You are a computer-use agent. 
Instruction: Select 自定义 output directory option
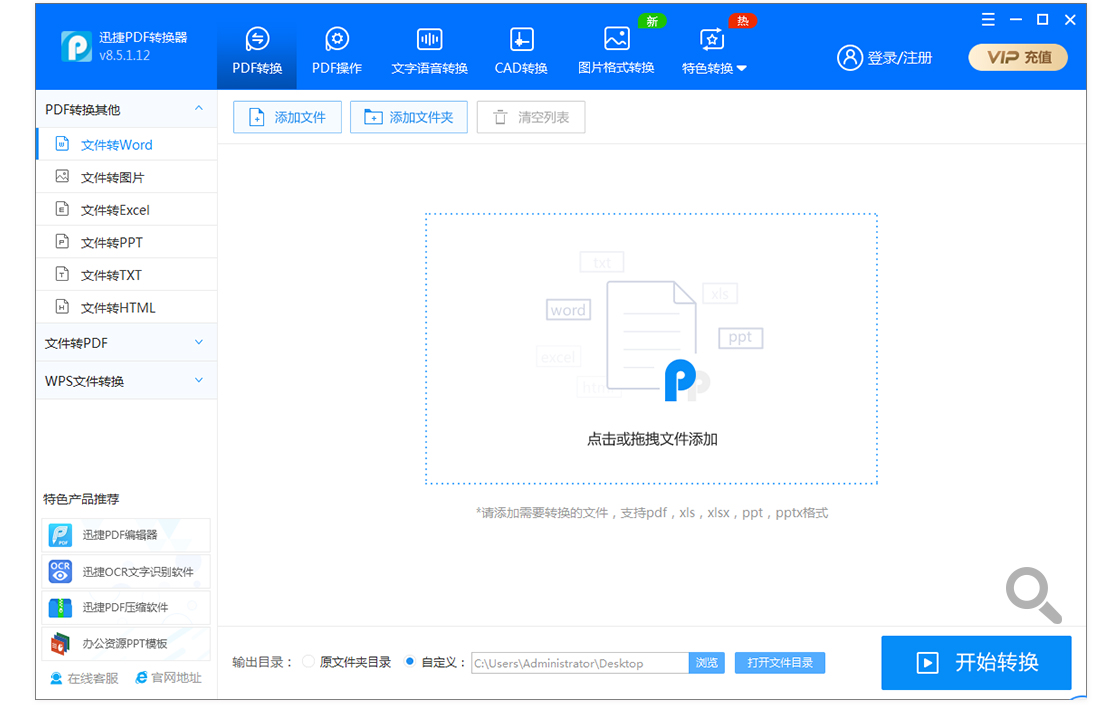tap(436, 662)
